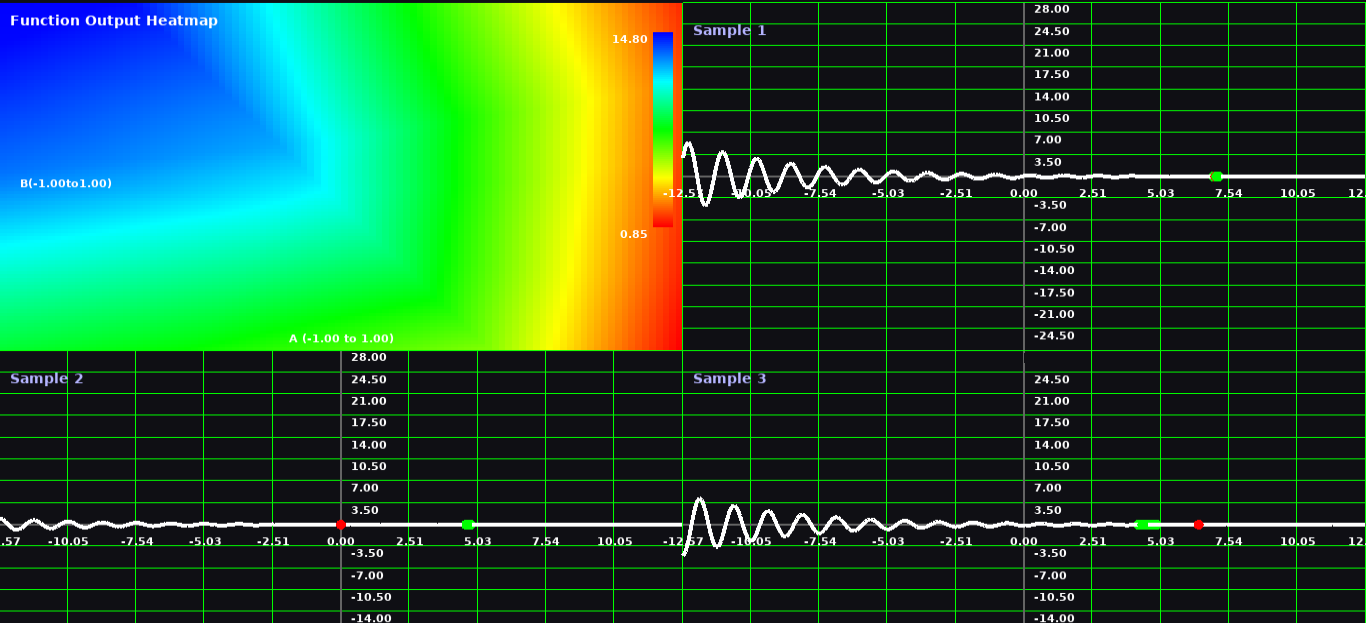Click the Function Output Heatmap title
Image resolution: width=1366 pixels, height=623 pixels.
pos(114,20)
